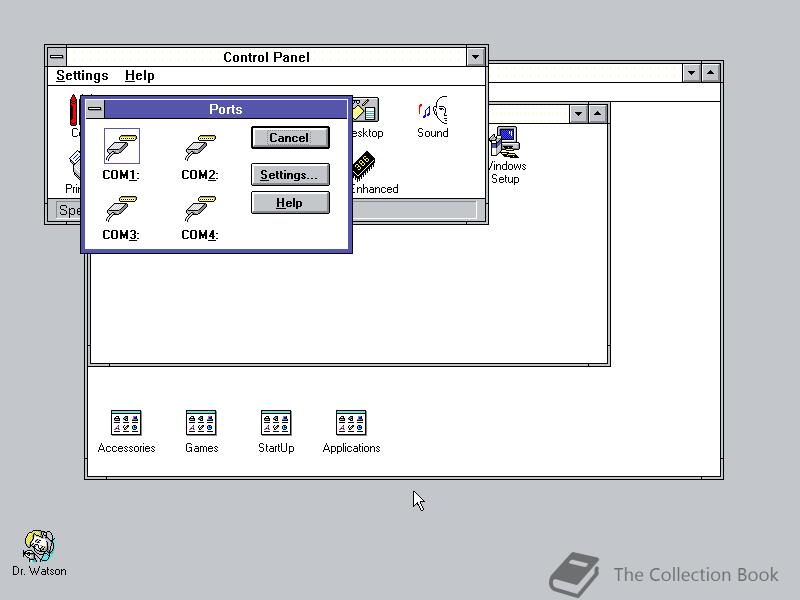Open the Dr. Watson desktop icon
The image size is (800, 600).
(x=39, y=545)
